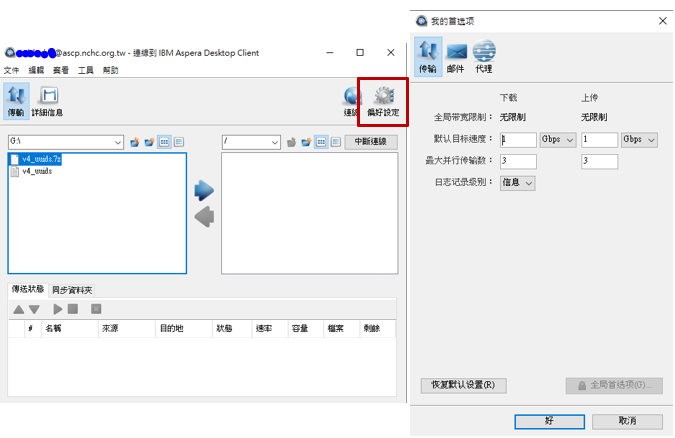
Task: Click the 中斷連線 disconnect button
Action: (x=370, y=143)
